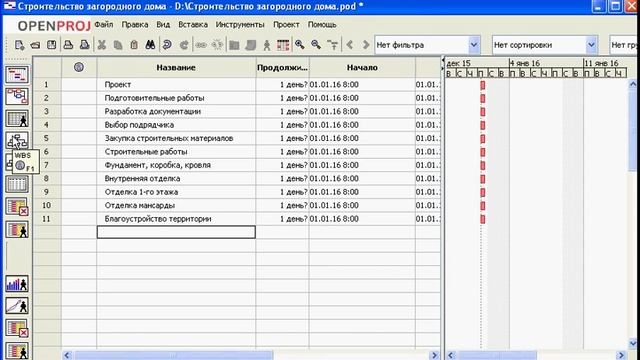Click the 'Продолжи...' column header
Screen dimensions: 640x360
click(282, 67)
